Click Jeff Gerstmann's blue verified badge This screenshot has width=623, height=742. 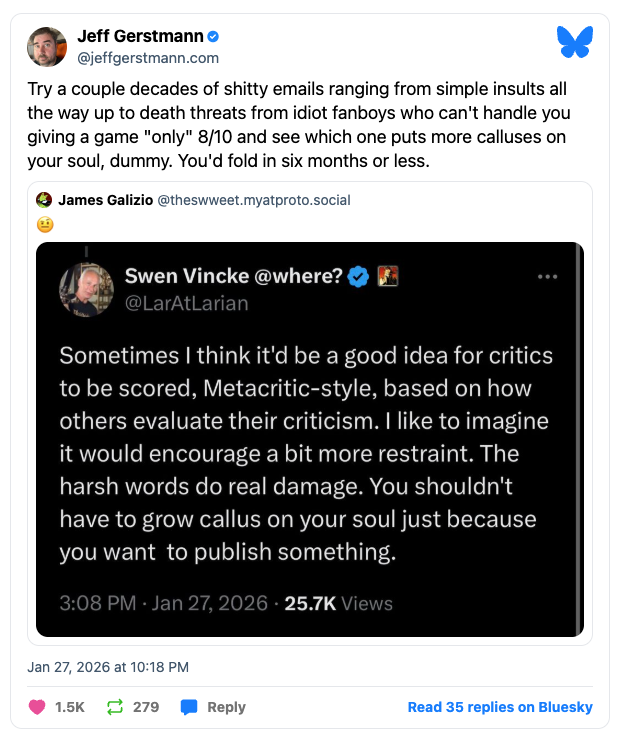tap(213, 37)
